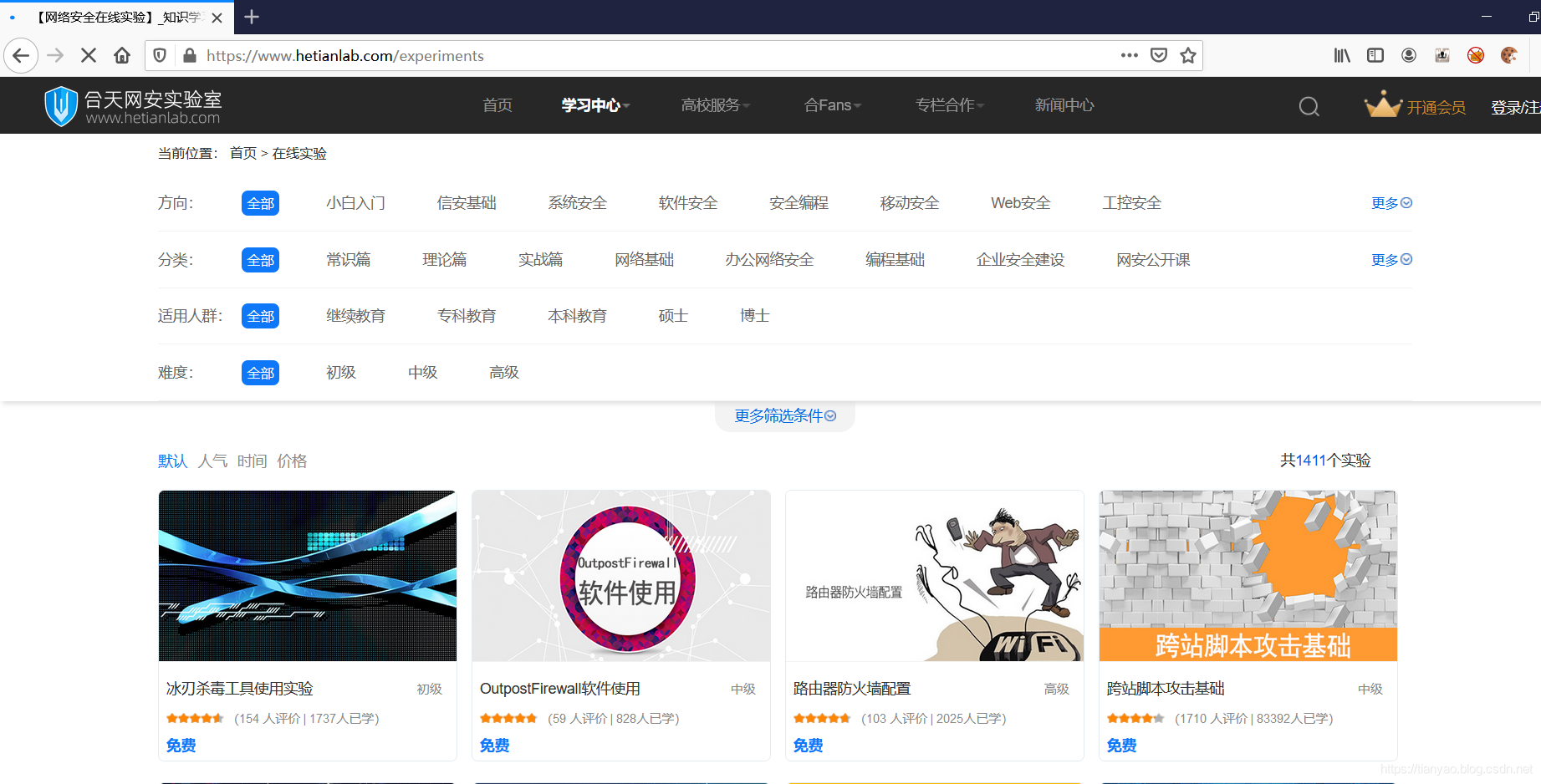1541x784 pixels.
Task: Stop page loading with the X button
Action: coord(89,55)
